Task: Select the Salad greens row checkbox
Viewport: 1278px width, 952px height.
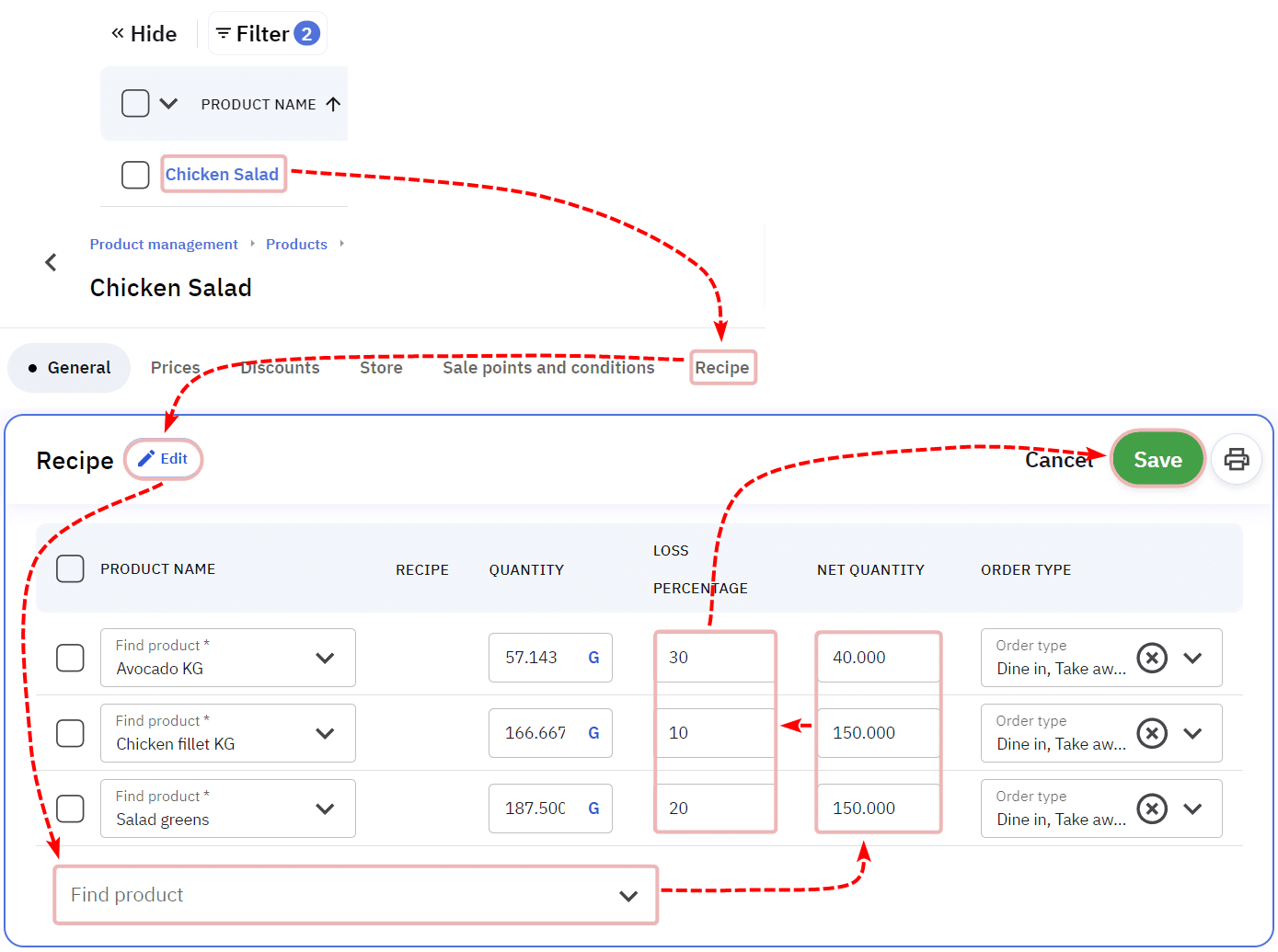Action: coord(70,809)
